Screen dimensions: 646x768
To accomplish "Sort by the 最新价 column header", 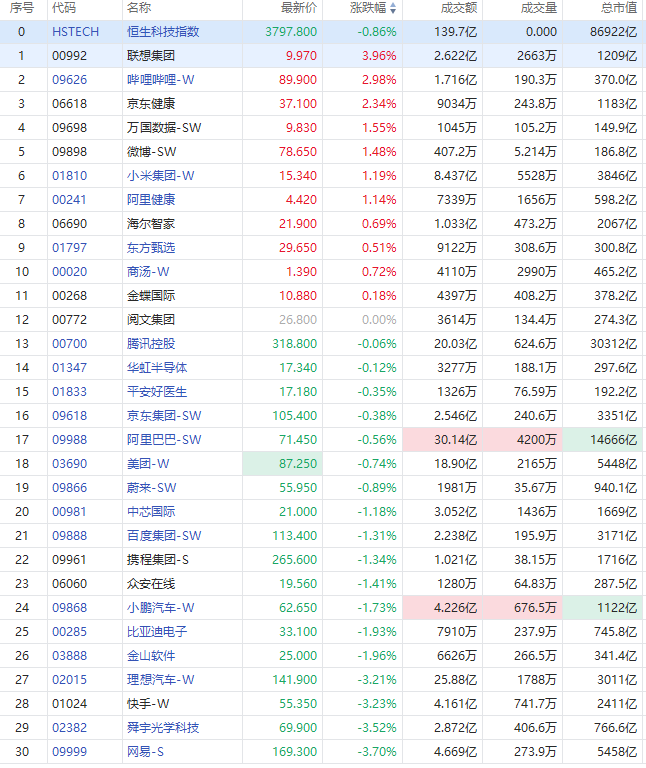I will click(x=299, y=8).
